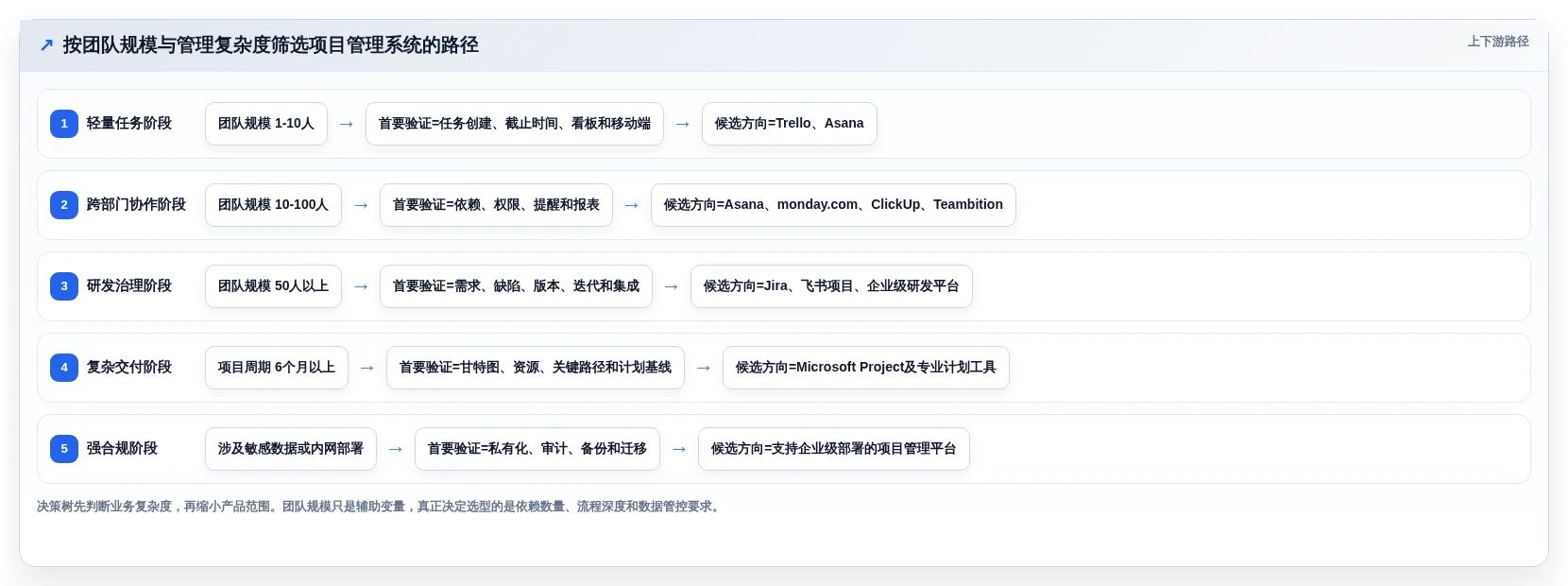Select the 强合规阶段 stage label
Screen dimensions: 1568x586
click(122, 449)
